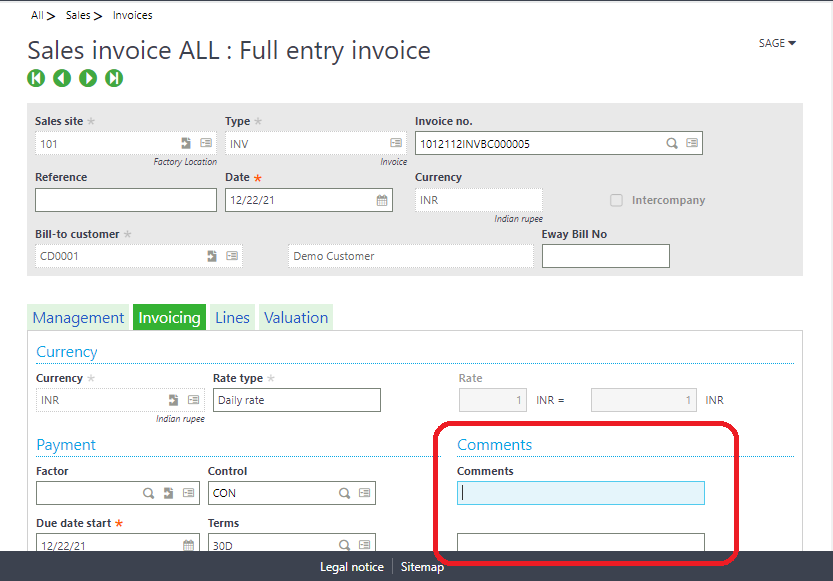The width and height of the screenshot is (833, 581).
Task: Open calendar picker for Date field
Action: click(381, 200)
